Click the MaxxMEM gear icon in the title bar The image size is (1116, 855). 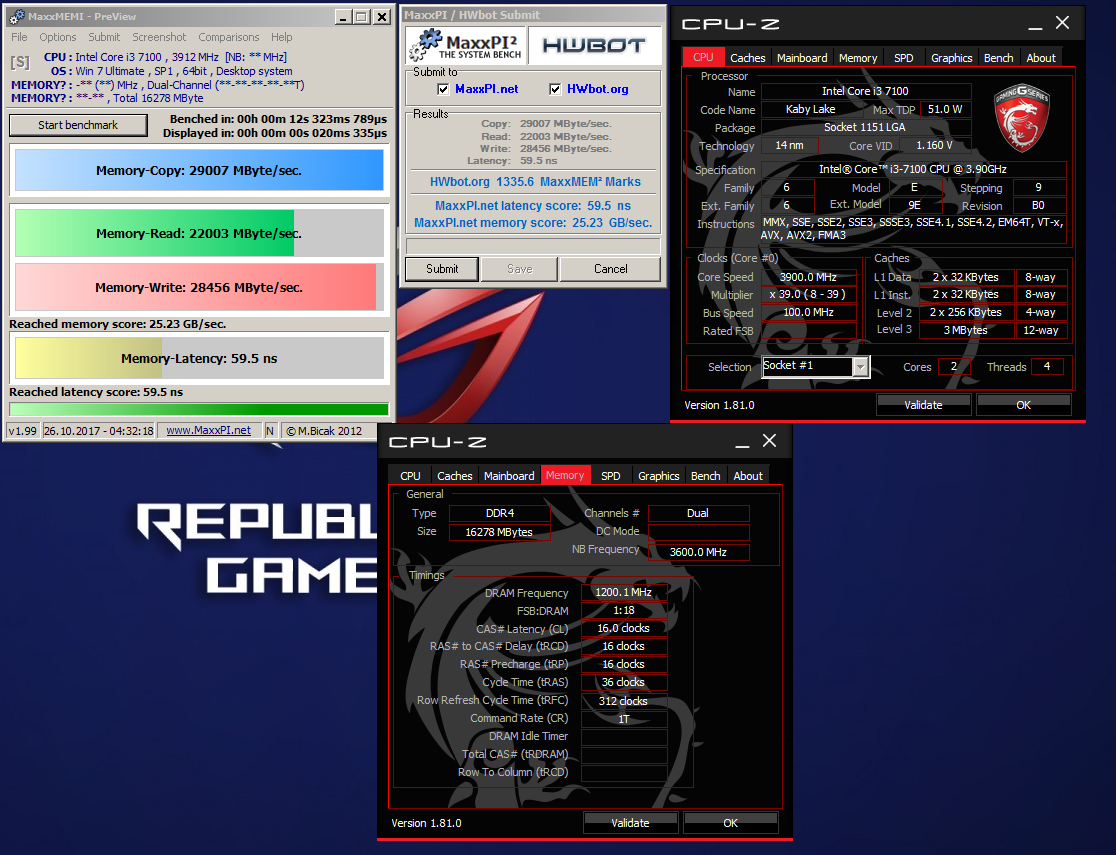(17, 16)
